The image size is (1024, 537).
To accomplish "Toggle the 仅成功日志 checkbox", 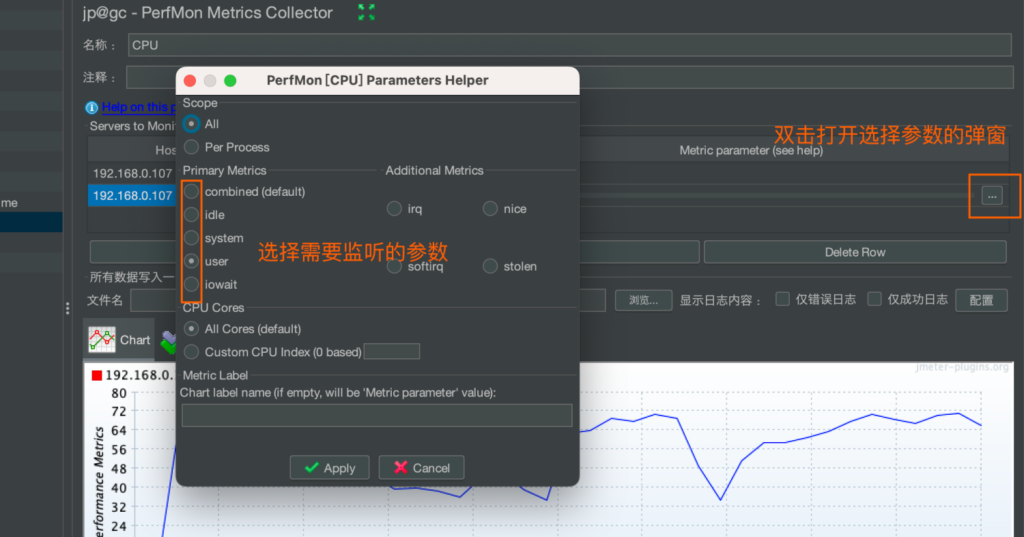I will (874, 299).
